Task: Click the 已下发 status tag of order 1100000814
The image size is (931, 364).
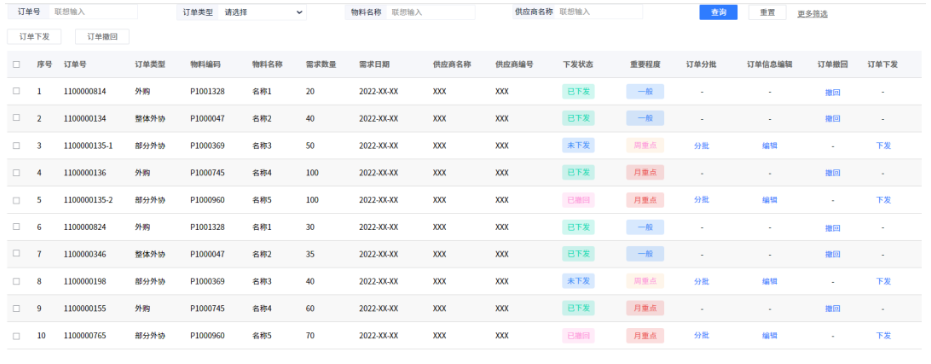Action: coord(578,91)
